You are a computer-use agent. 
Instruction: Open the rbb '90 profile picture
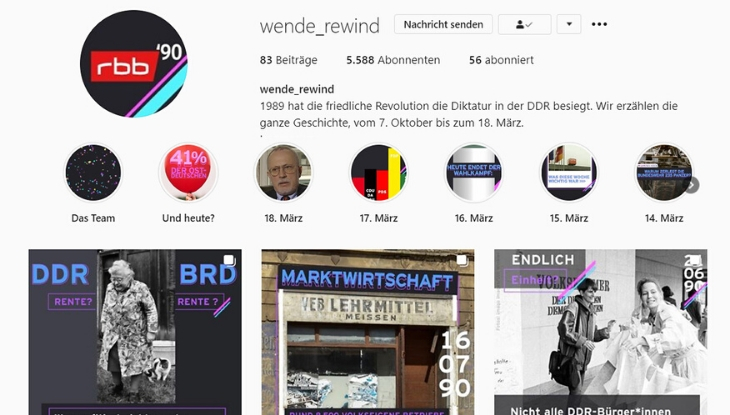[134, 64]
